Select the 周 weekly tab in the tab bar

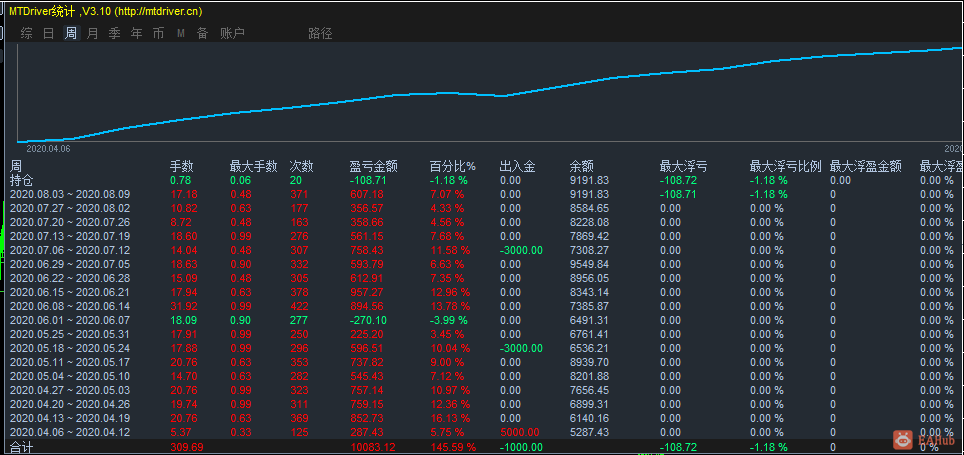[71, 33]
